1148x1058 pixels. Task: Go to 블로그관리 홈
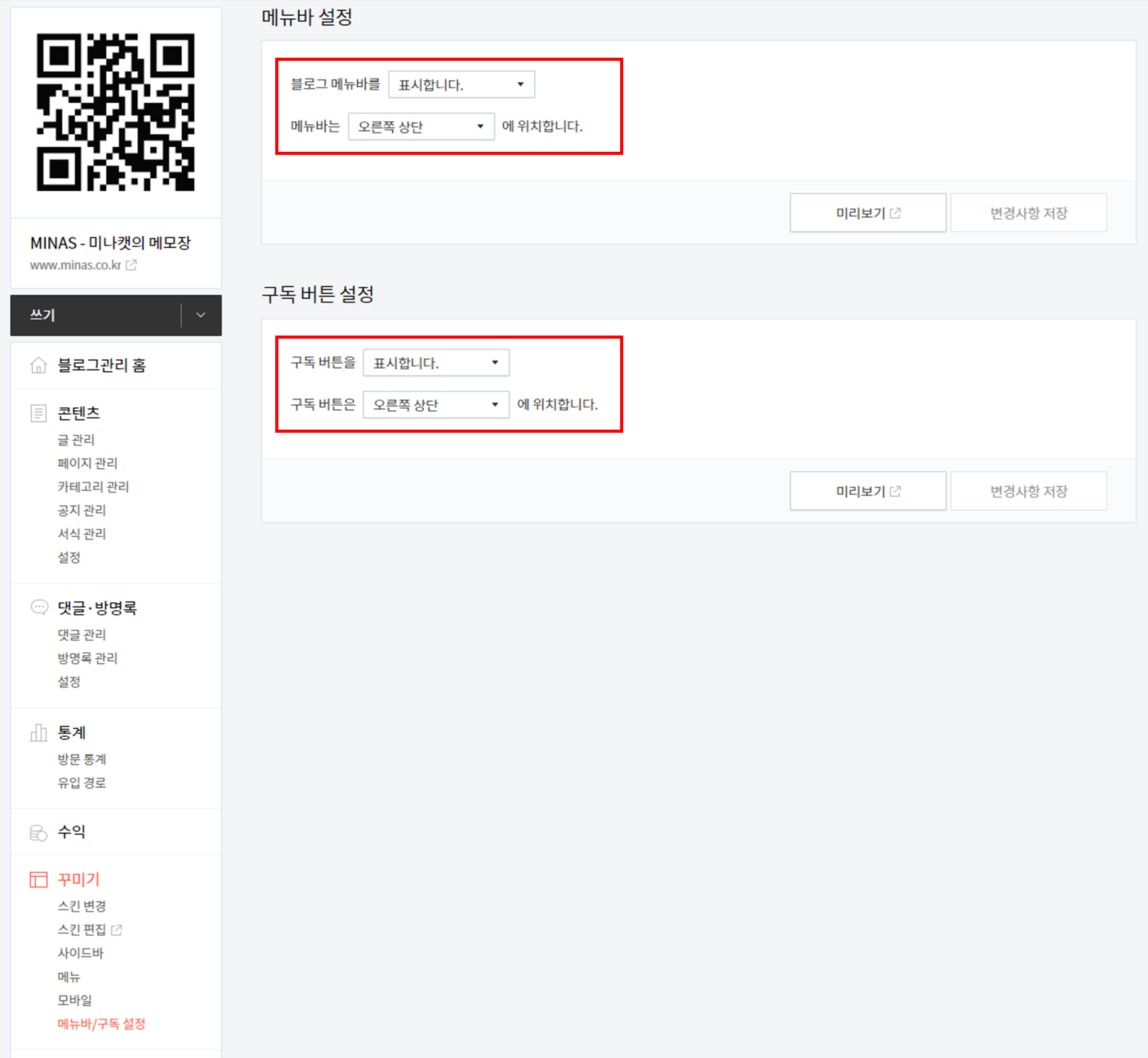coord(102,365)
